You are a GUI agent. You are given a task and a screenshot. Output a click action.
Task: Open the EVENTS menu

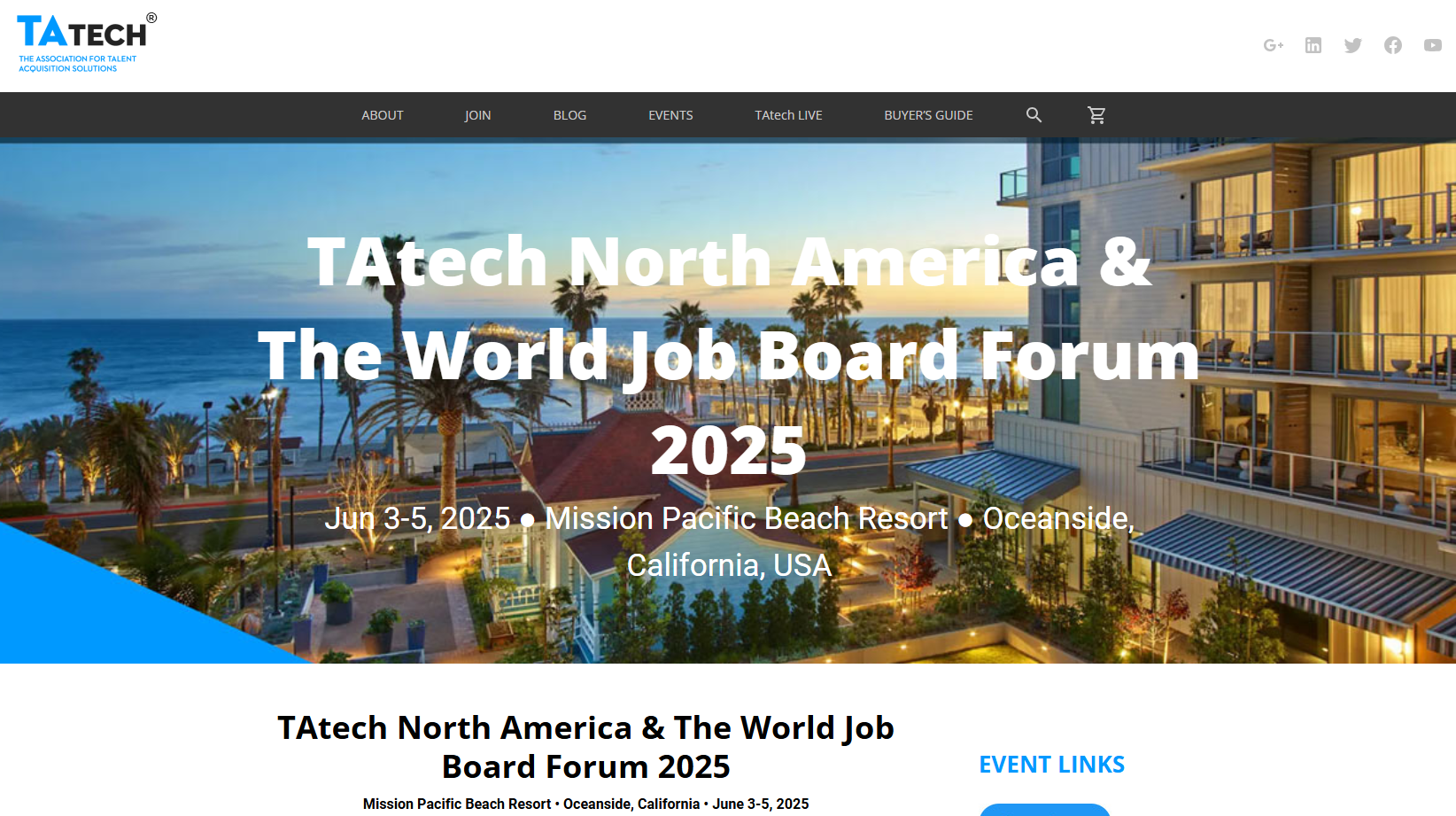(670, 115)
